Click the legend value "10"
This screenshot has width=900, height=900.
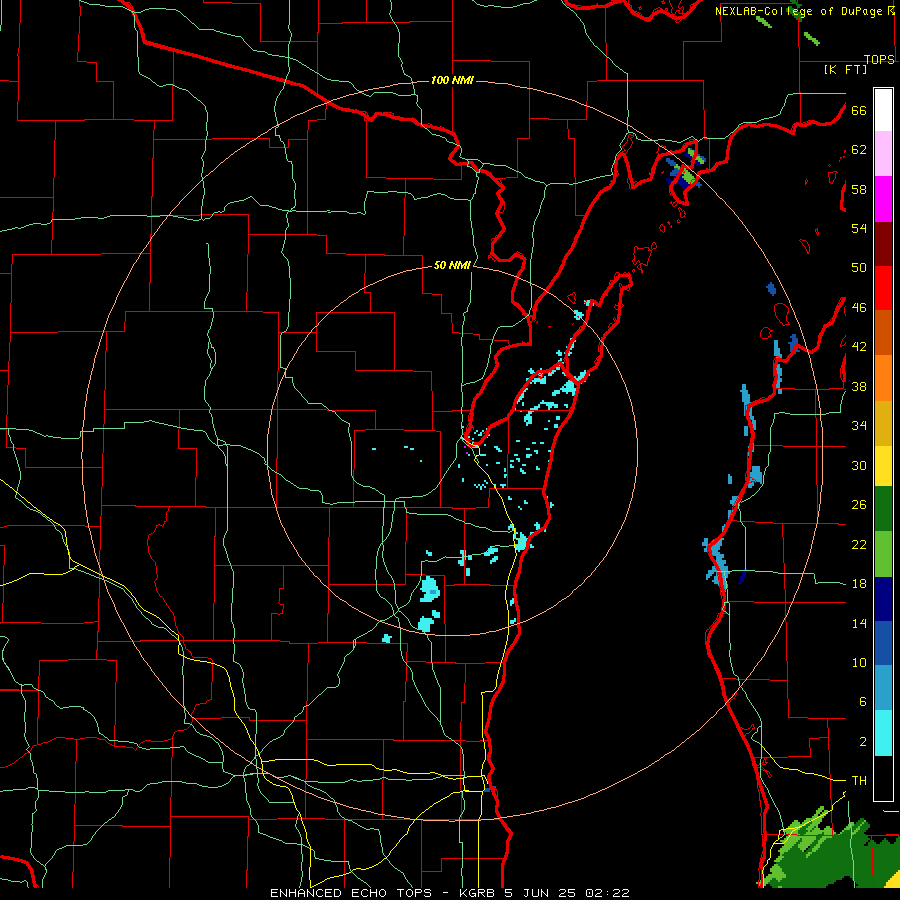[859, 663]
